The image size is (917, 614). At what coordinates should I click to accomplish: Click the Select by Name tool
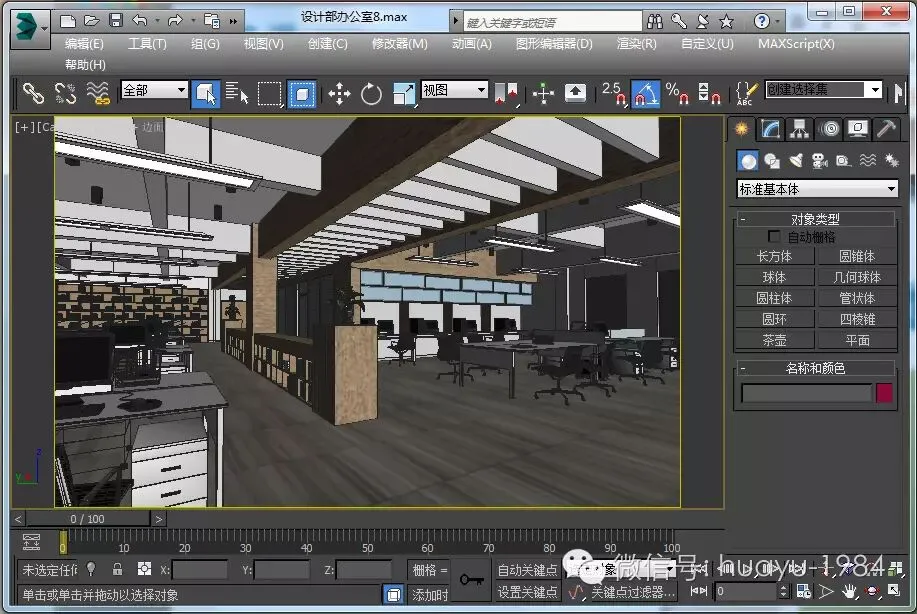click(237, 94)
